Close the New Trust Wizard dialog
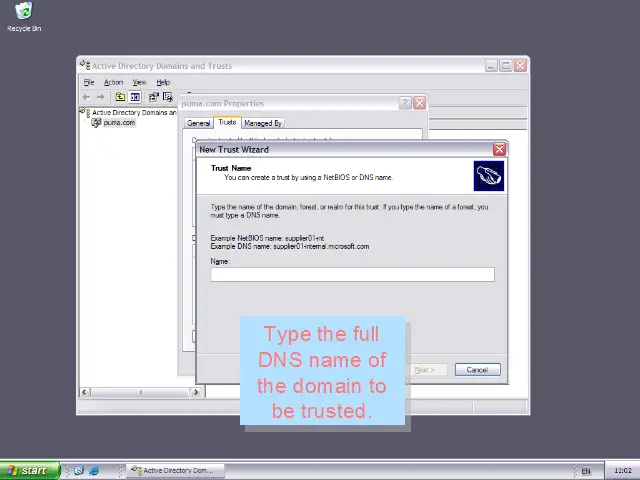Image resolution: width=640 pixels, height=480 pixels. pyautogui.click(x=499, y=149)
